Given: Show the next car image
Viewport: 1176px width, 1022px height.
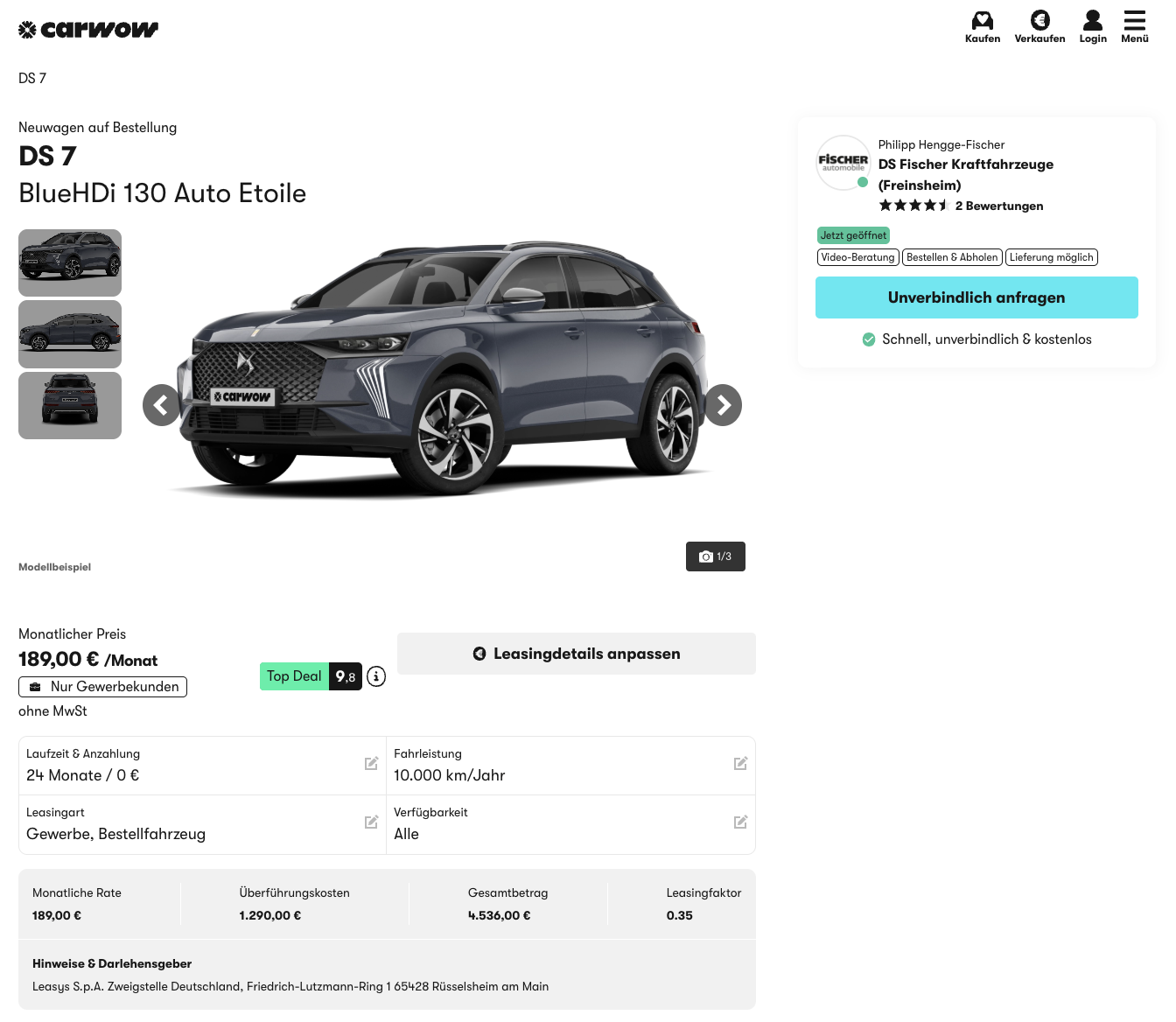Looking at the screenshot, I should [x=723, y=405].
